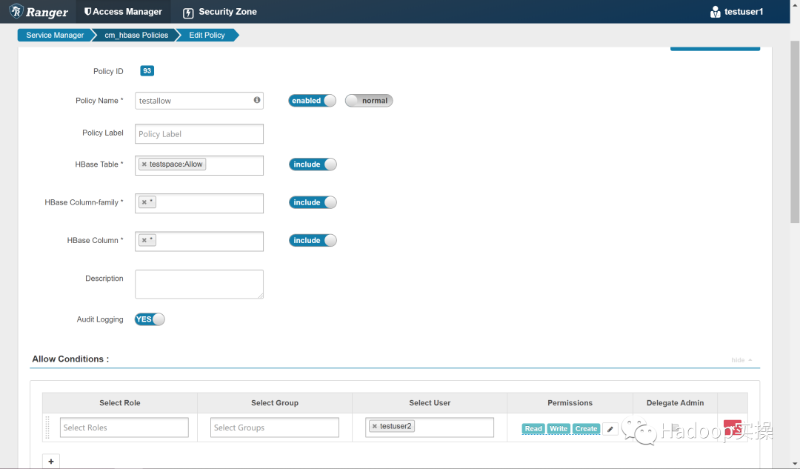Toggle the normal override switch

pyautogui.click(x=369, y=101)
